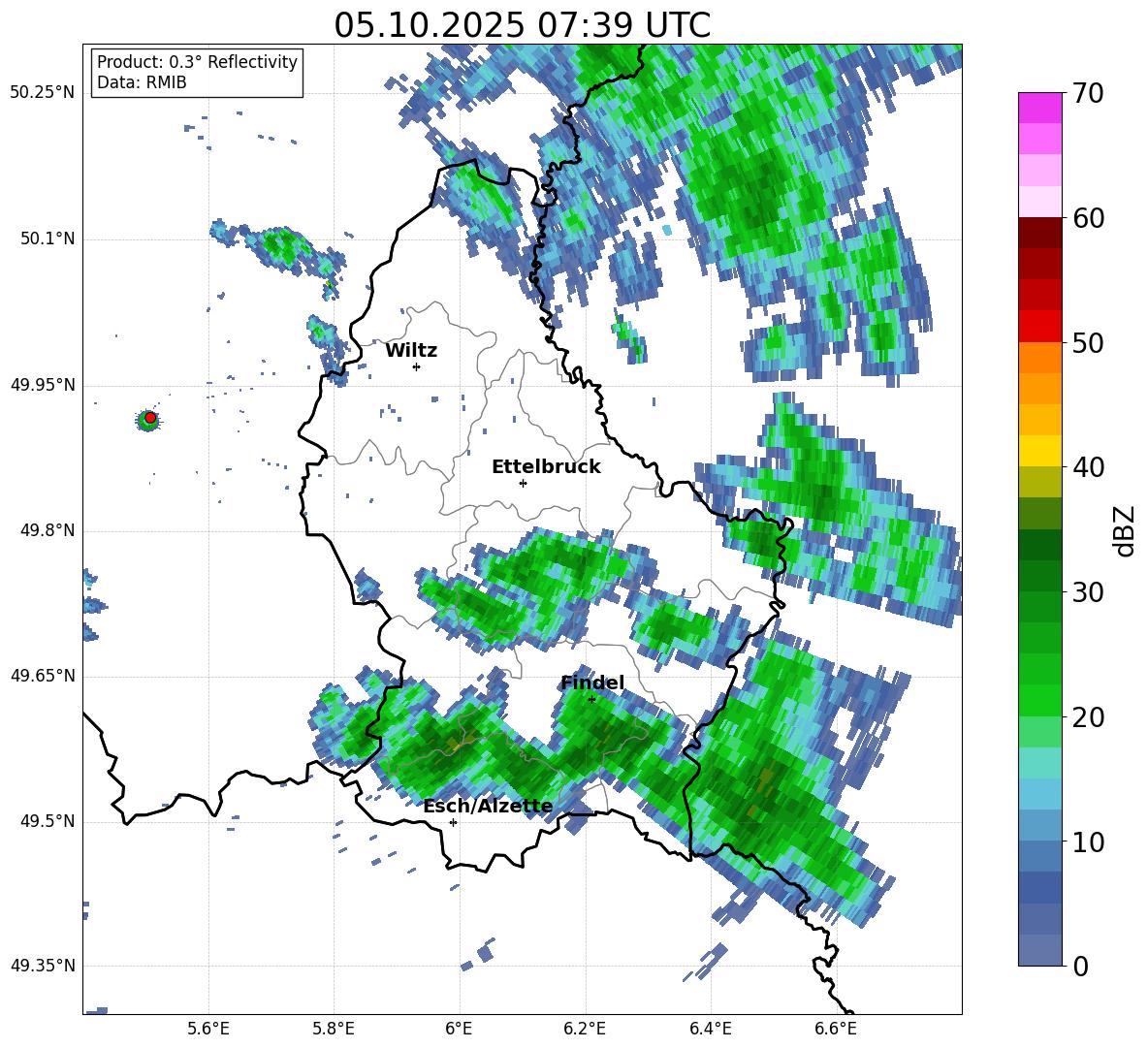
Task: Click the yellow colorbar segment above 40
Action: (1039, 451)
